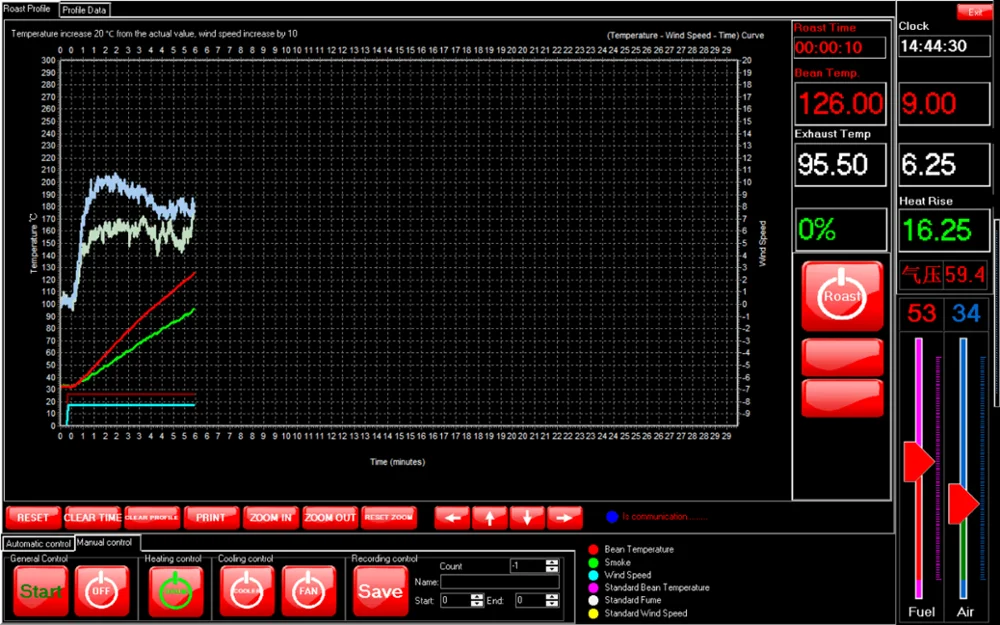This screenshot has height=625, width=1000.
Task: Toggle the FAN cooling button
Action: tap(308, 591)
